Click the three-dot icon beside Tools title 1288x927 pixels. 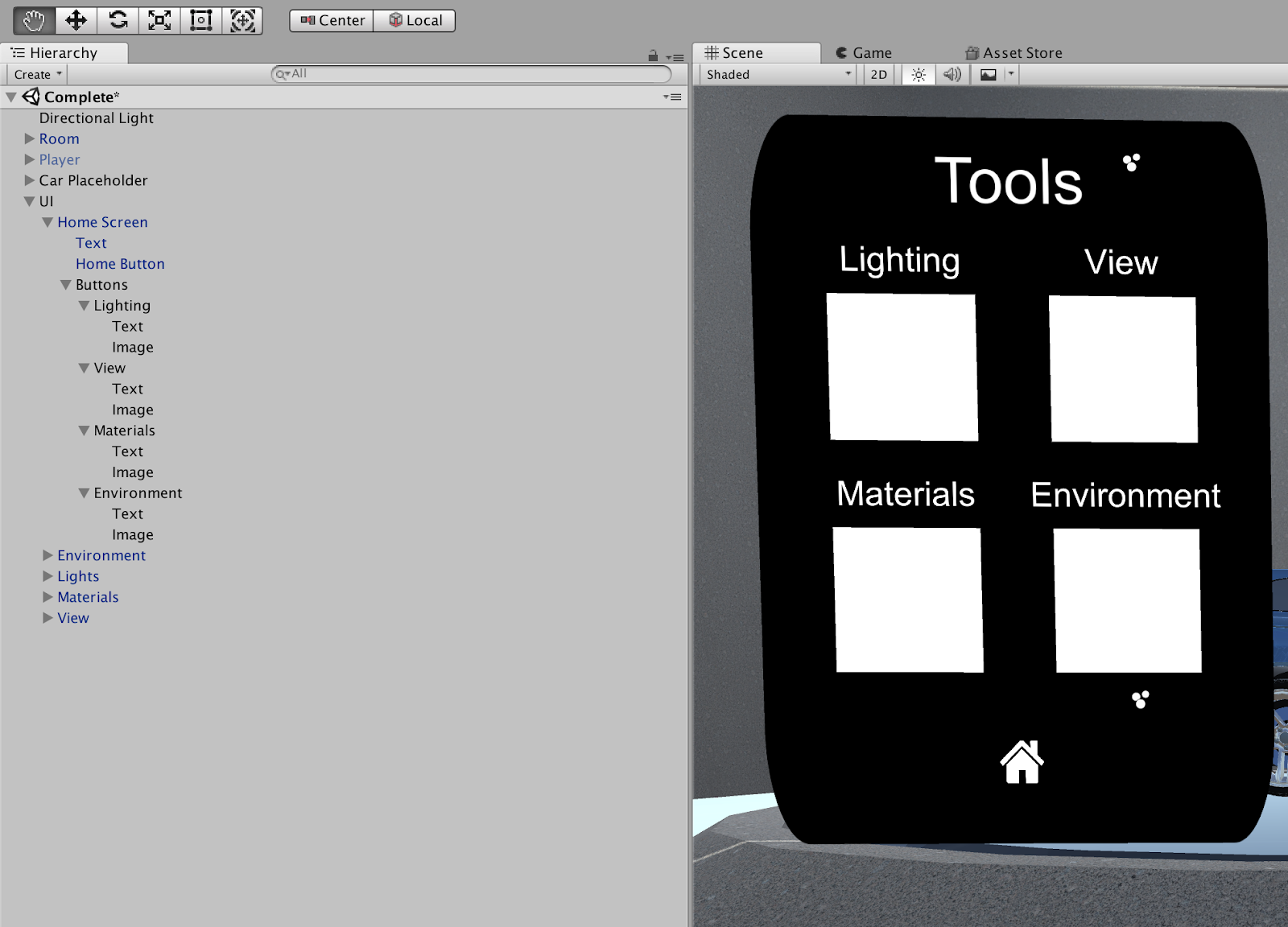tap(1131, 163)
